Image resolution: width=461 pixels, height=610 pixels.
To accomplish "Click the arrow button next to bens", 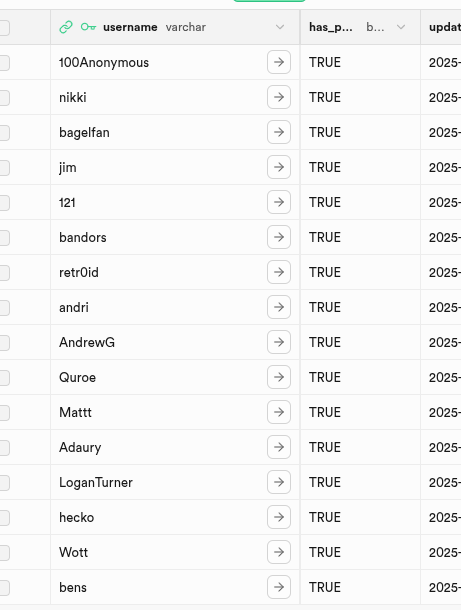I will click(x=279, y=587).
